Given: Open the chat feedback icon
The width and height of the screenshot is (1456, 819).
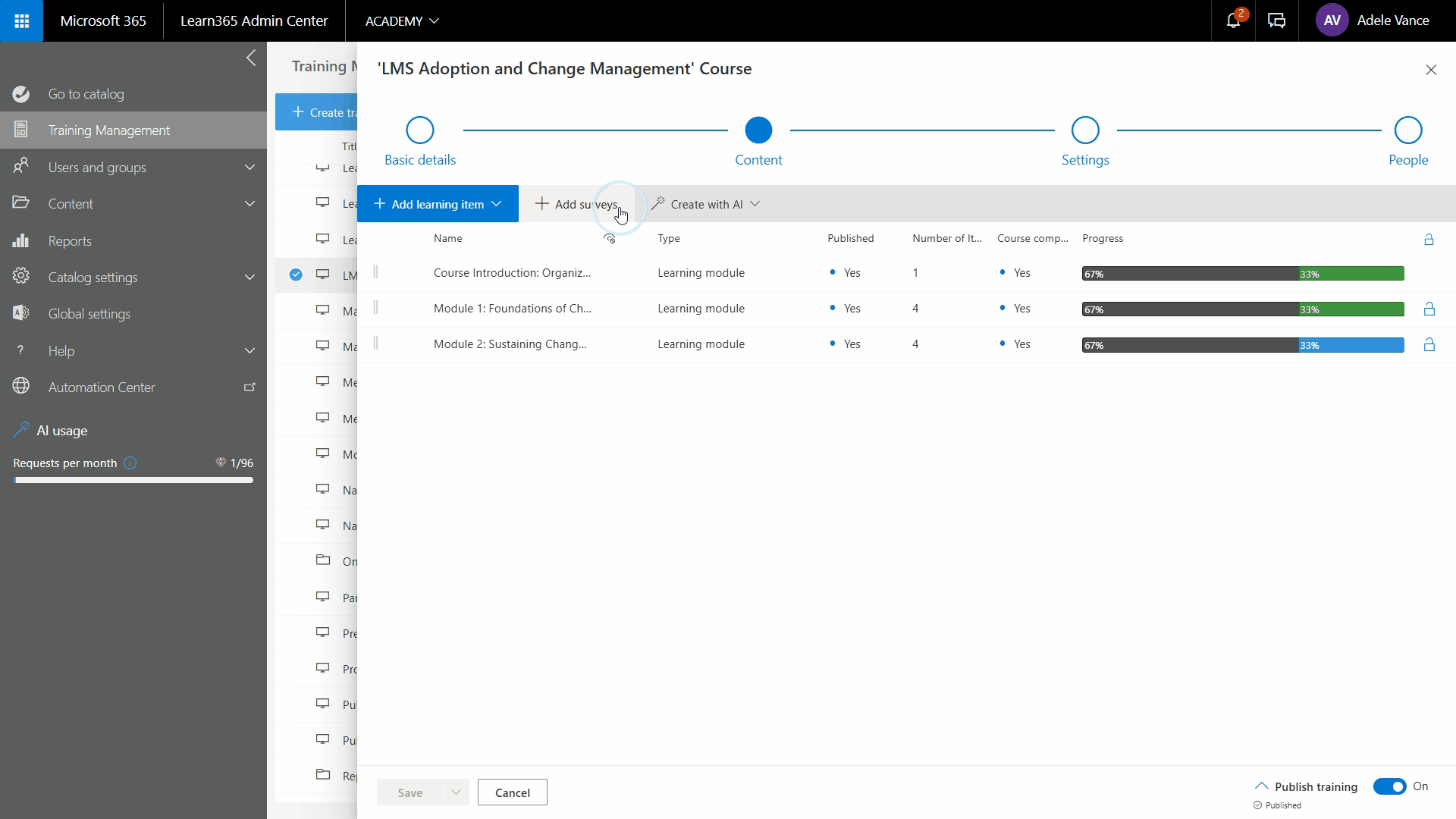Looking at the screenshot, I should pos(1277,20).
